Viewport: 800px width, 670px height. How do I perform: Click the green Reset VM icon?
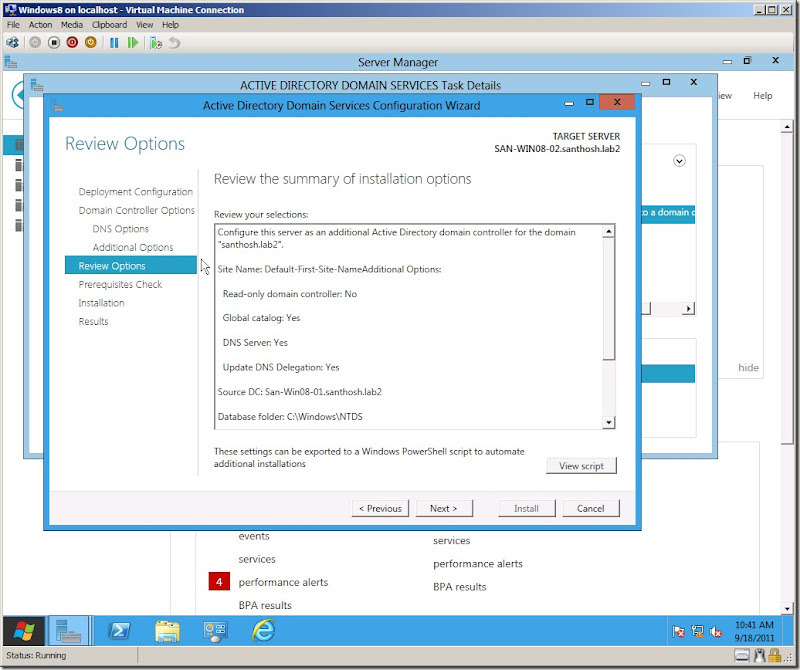(133, 43)
